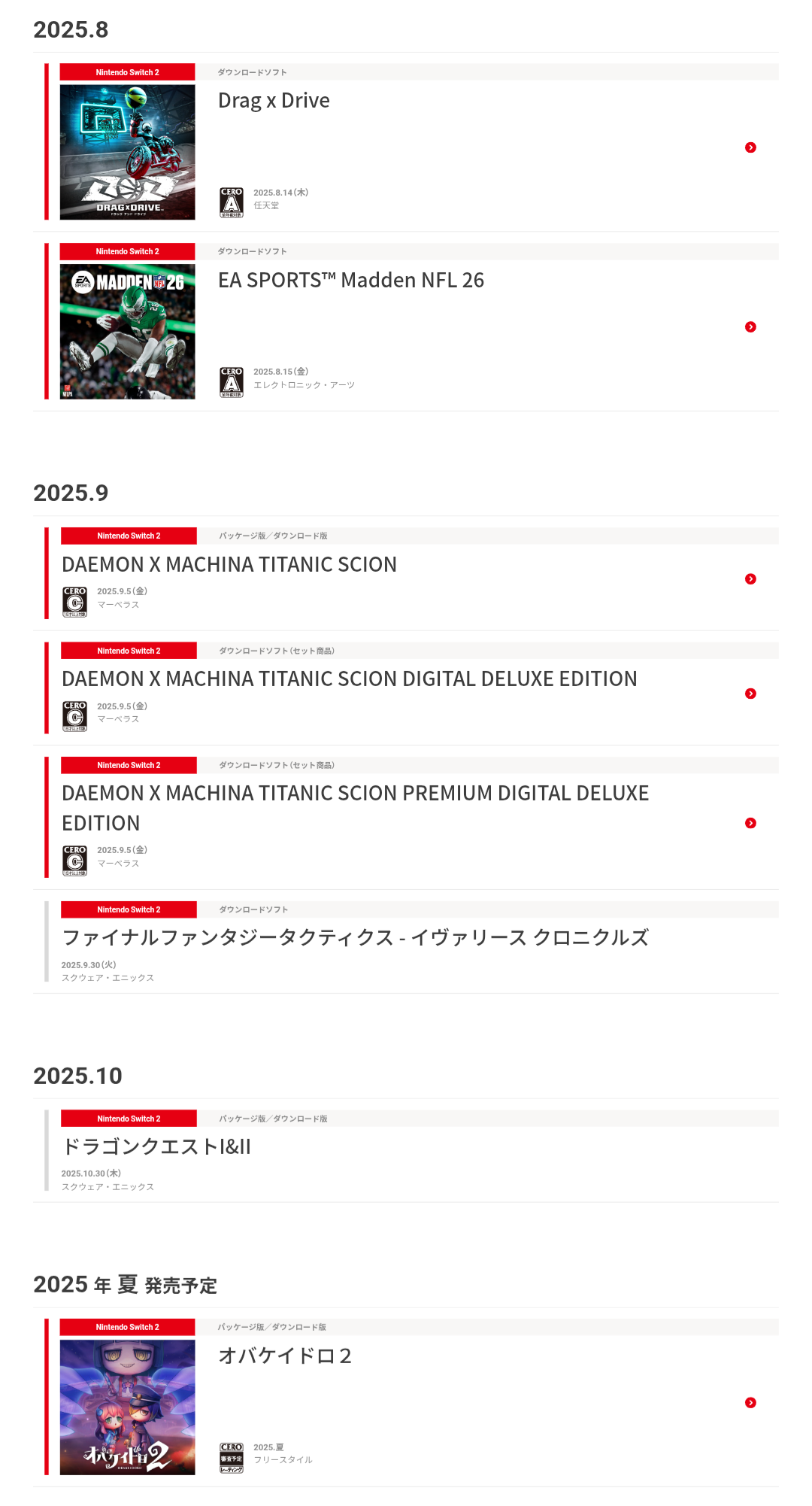This screenshot has height=1506, width=812.
Task: Click the red arrow beside Madden NFL 26
Action: (x=750, y=326)
